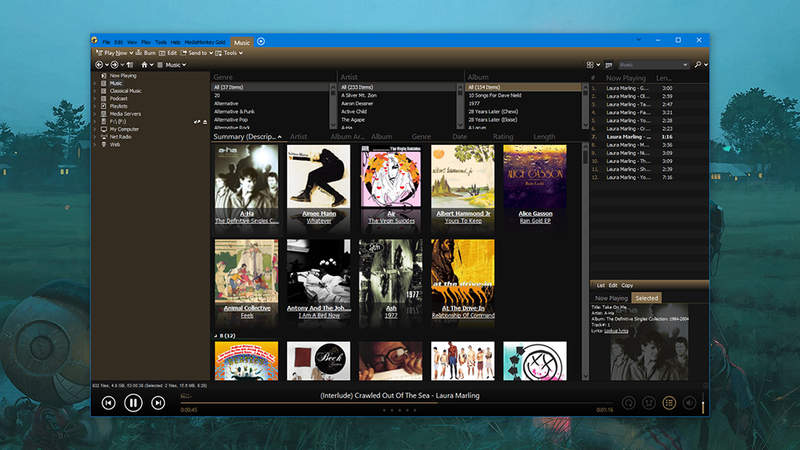800x450 pixels.
Task: Select My Computer in the tree
Action: [124, 129]
